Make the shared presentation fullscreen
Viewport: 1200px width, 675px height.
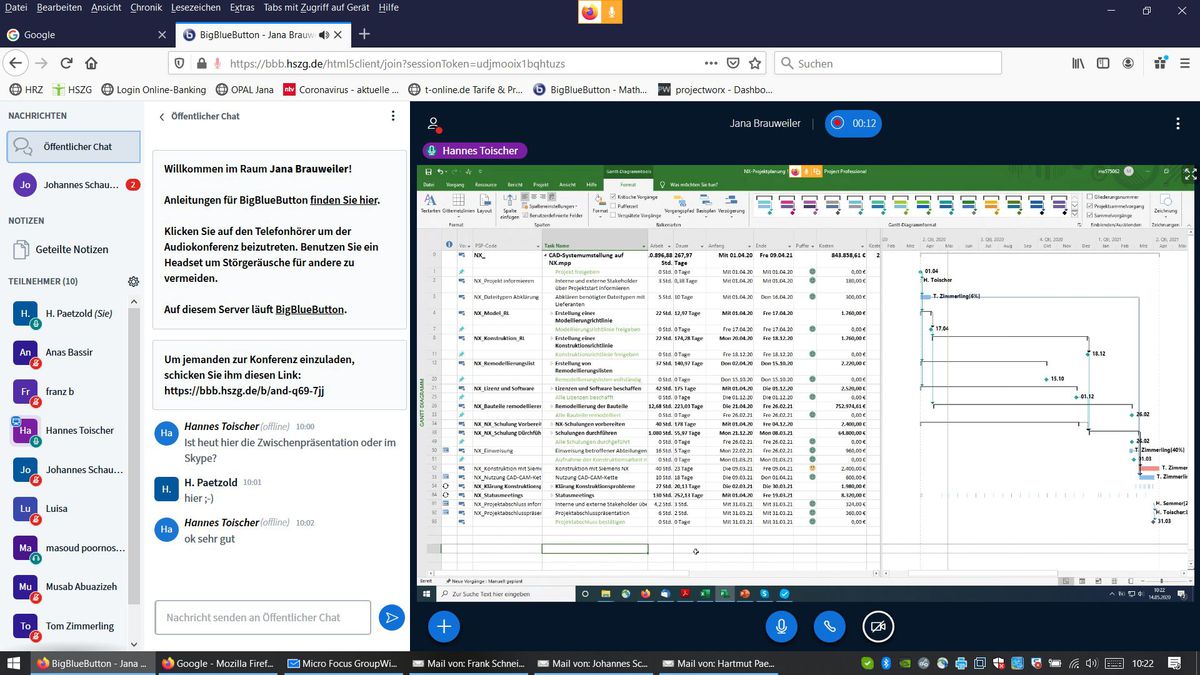[x=1189, y=174]
